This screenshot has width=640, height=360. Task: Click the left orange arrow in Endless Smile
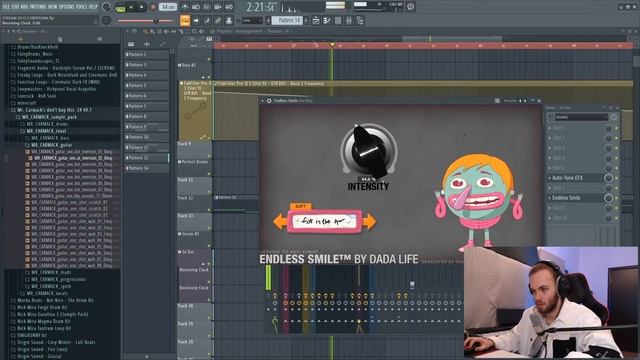click(280, 222)
